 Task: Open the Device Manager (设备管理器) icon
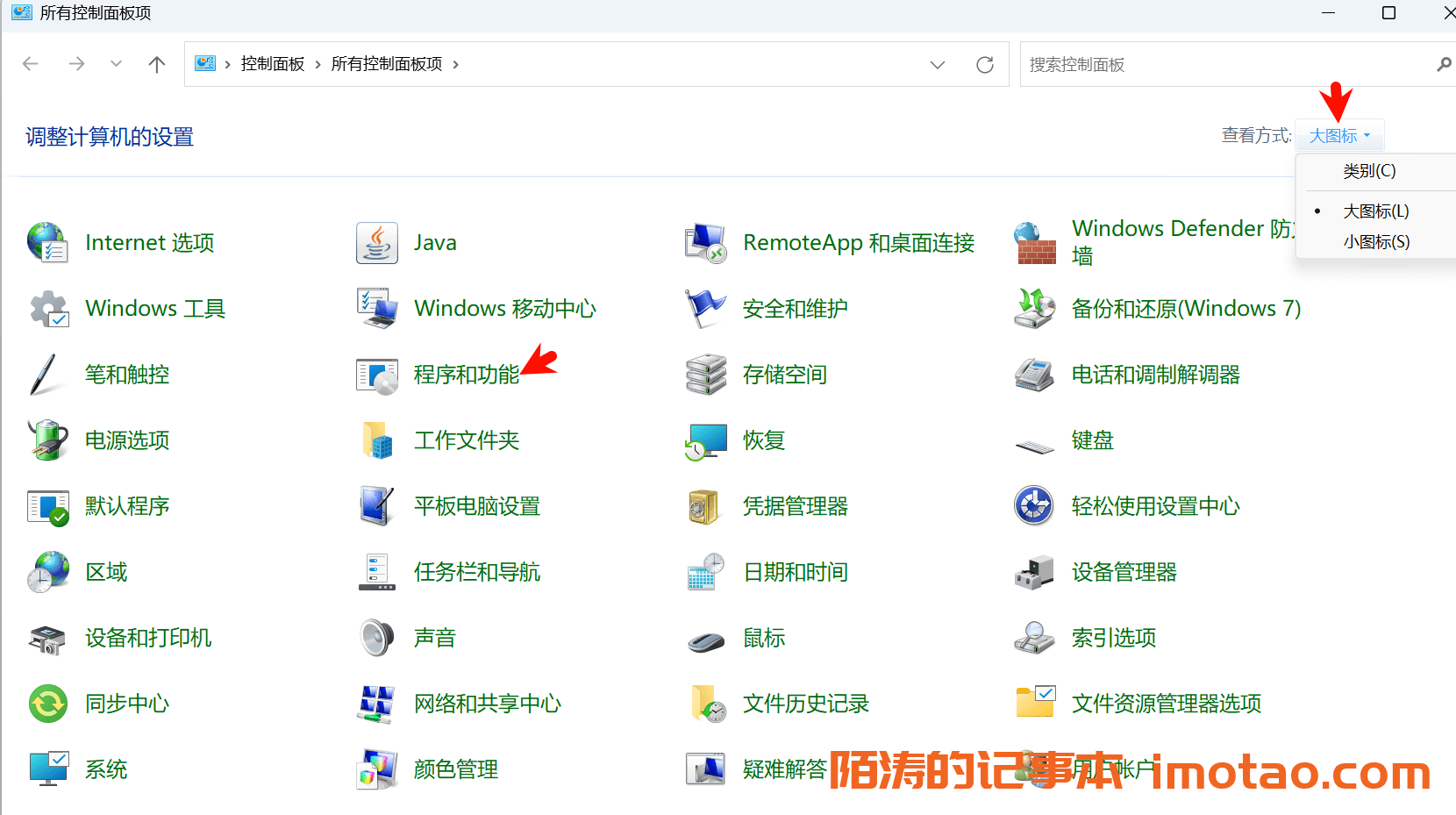[1034, 573]
